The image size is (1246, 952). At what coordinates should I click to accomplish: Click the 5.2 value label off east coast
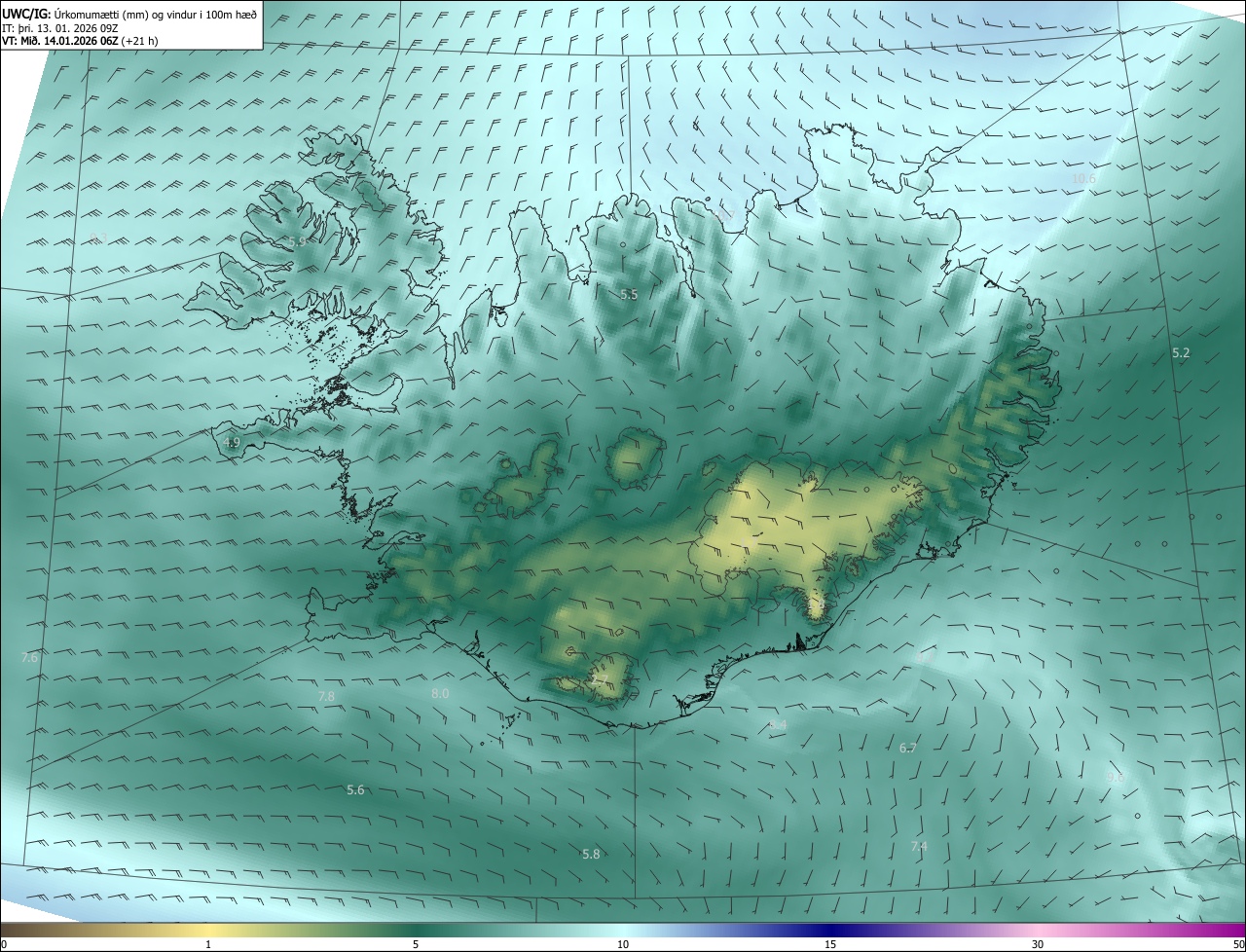pyautogui.click(x=1181, y=353)
